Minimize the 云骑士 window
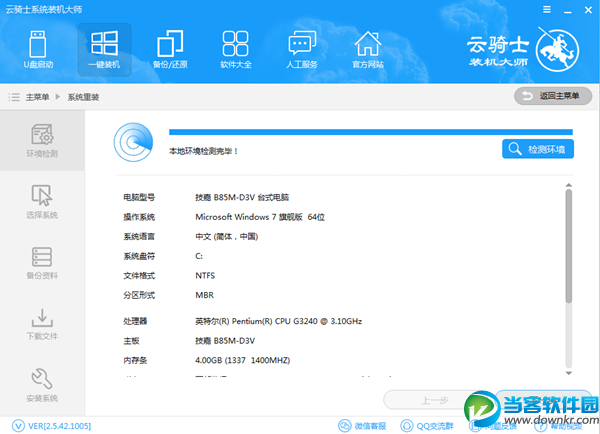This screenshot has height=434, width=600. coord(568,10)
